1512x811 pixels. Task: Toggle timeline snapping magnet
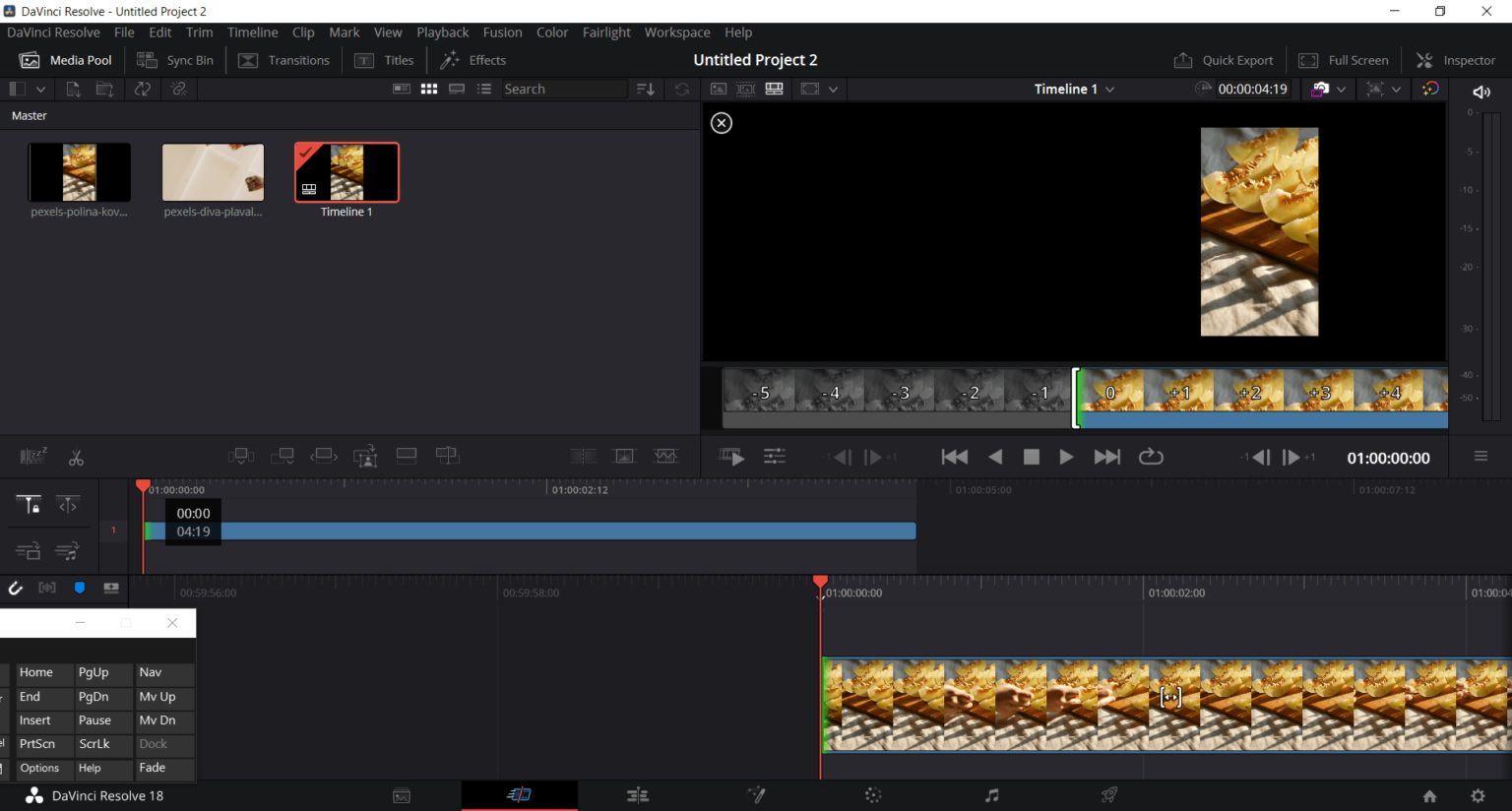16,588
